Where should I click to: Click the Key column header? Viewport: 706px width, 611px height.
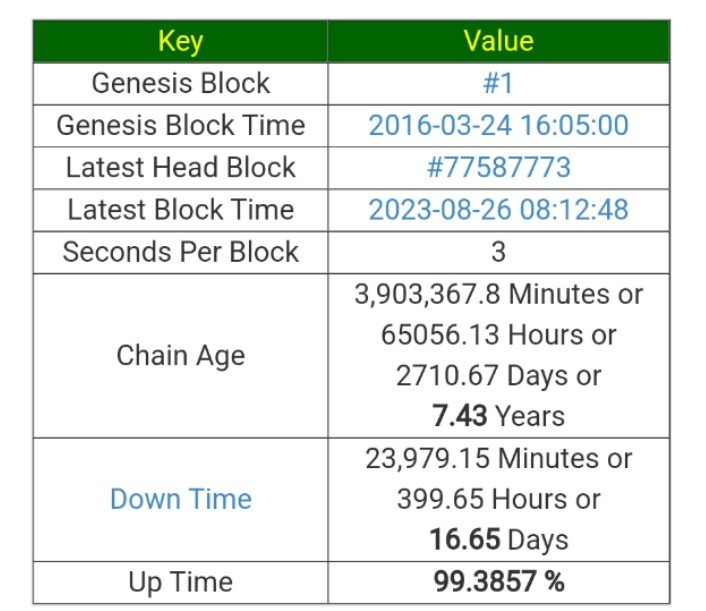(x=180, y=41)
